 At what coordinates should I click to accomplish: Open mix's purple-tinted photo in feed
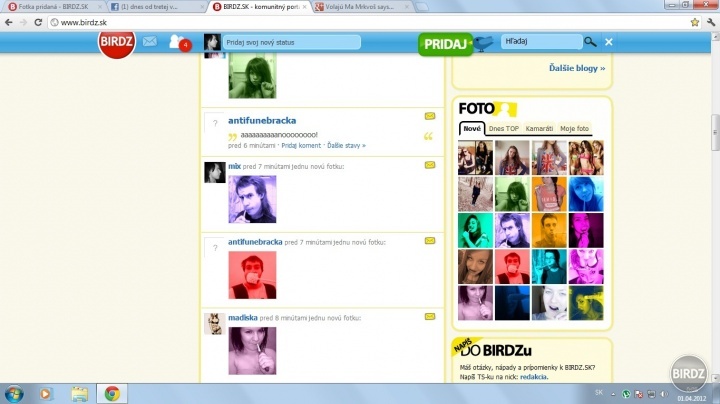[253, 199]
